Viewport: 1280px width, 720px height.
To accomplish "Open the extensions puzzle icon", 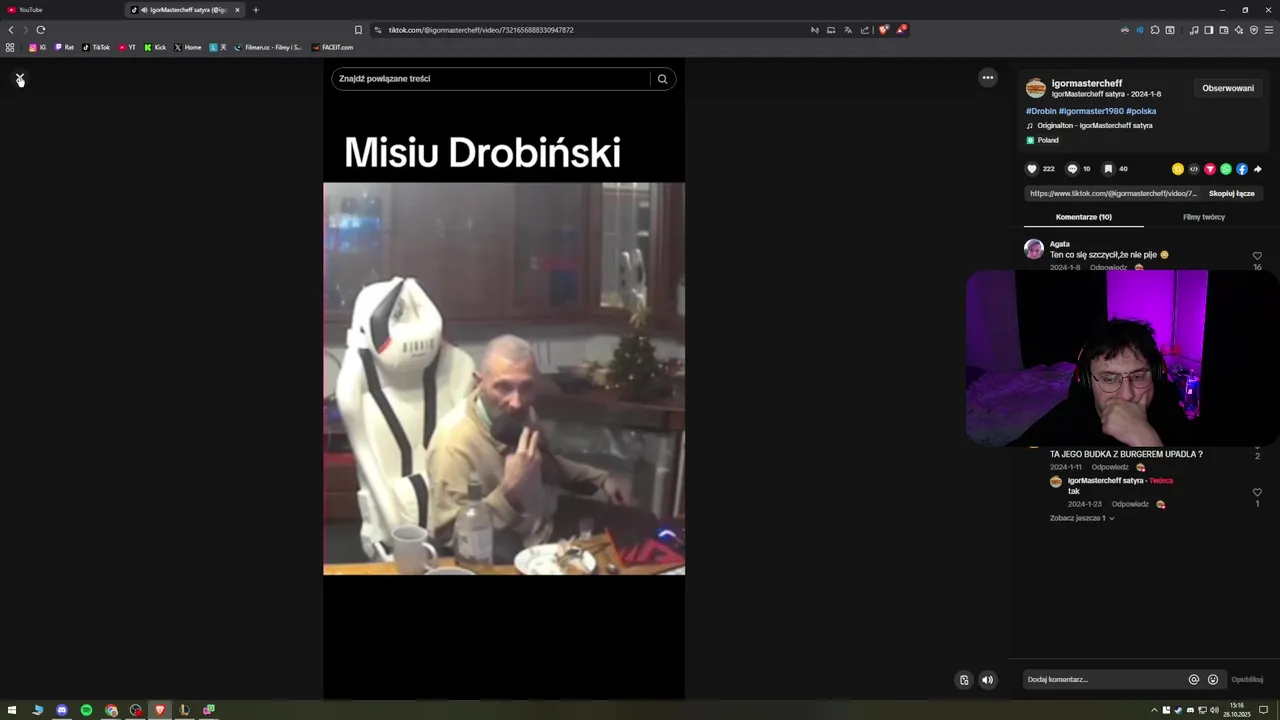I will [x=1155, y=30].
